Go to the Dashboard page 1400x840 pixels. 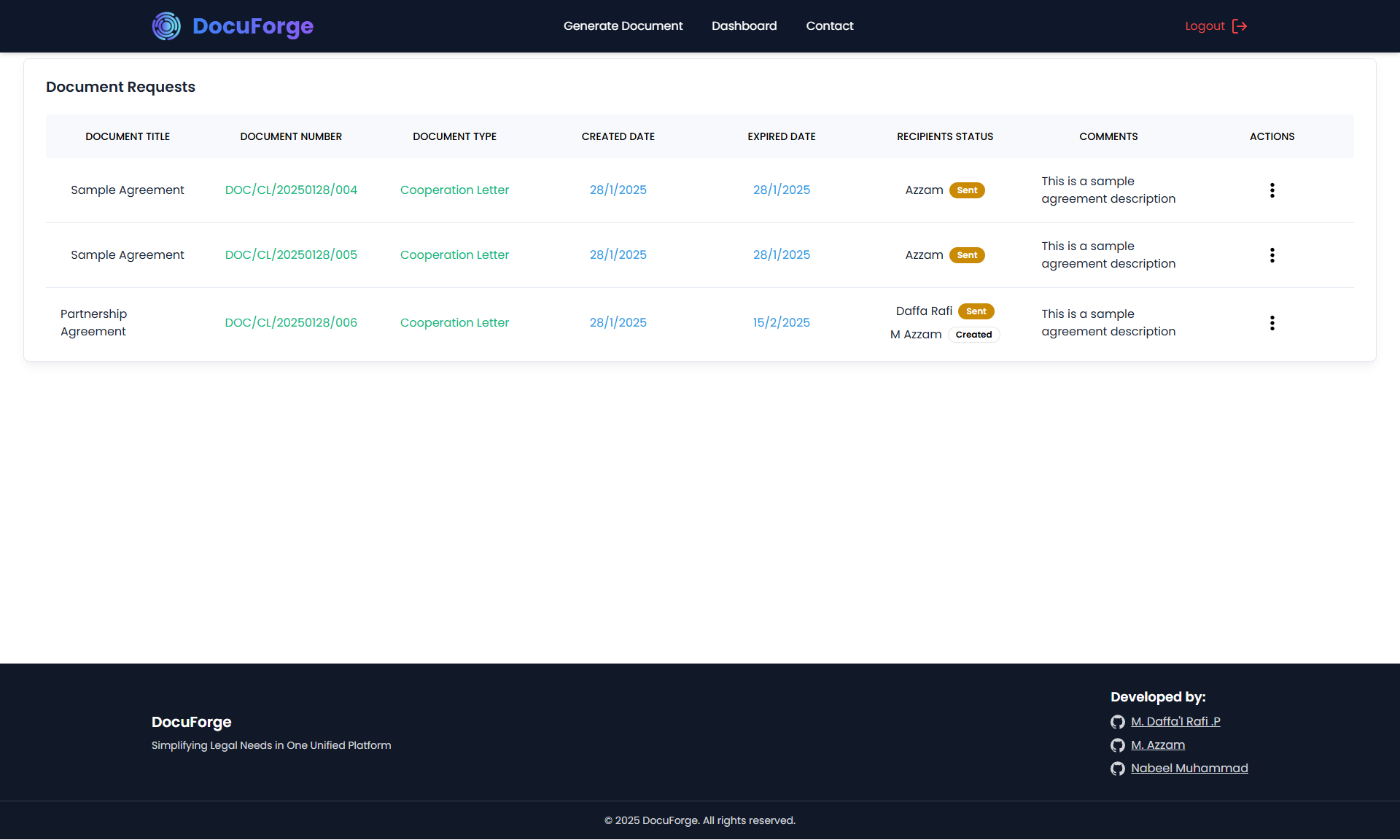(744, 26)
